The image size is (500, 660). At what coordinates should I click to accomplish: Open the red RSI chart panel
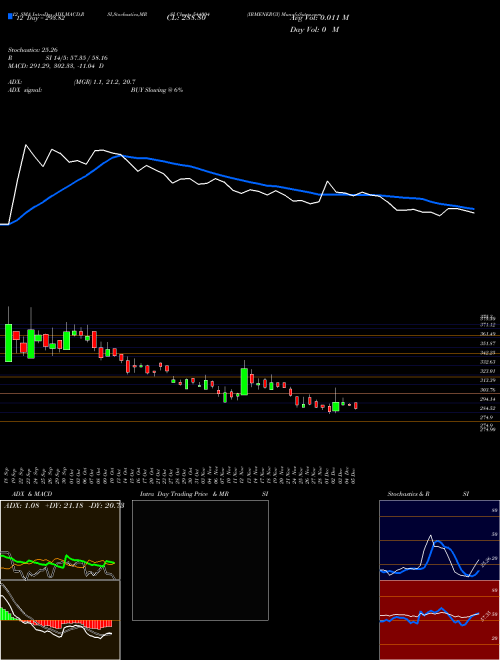pyautogui.click(x=439, y=620)
